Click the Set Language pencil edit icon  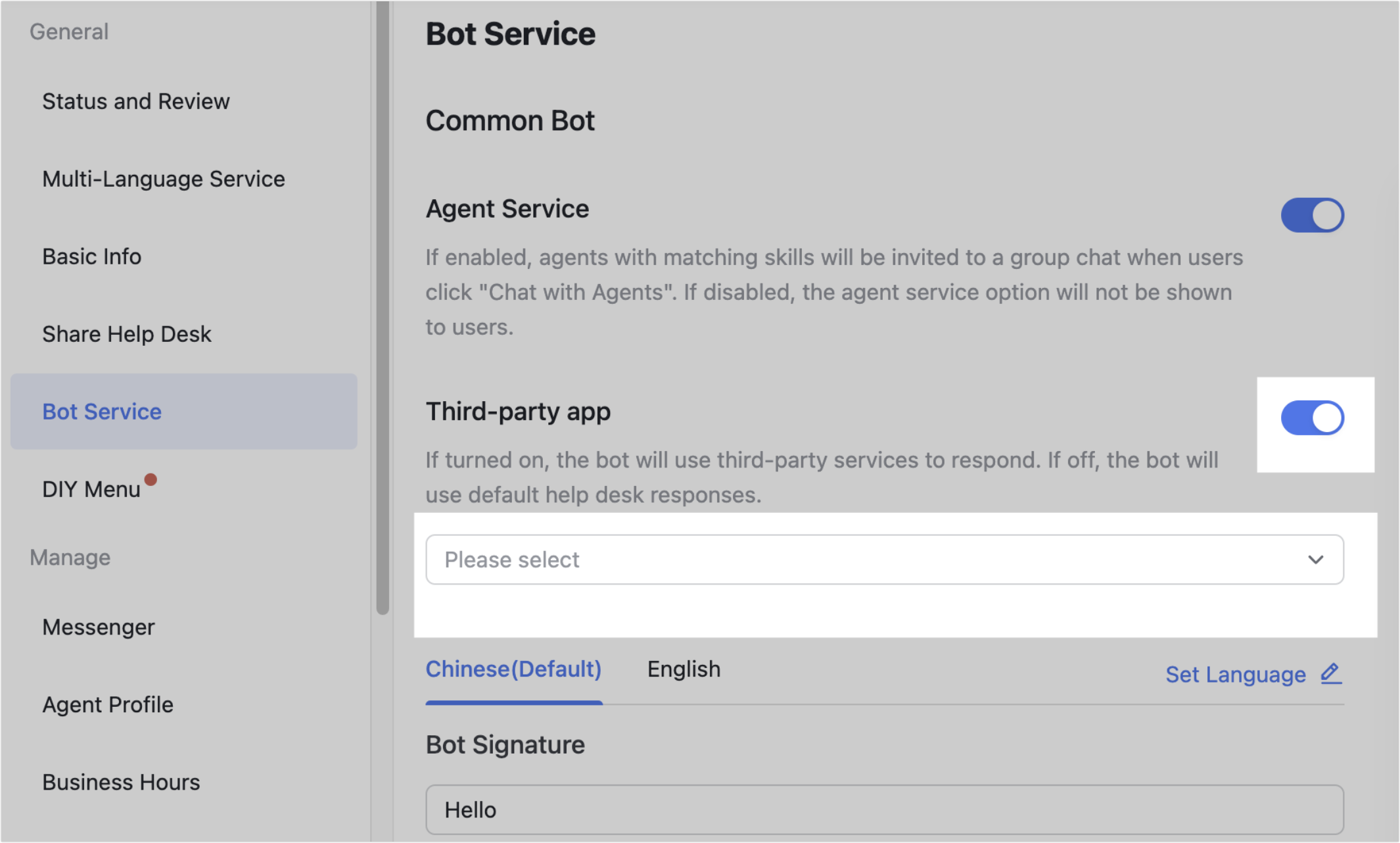pos(1332,673)
